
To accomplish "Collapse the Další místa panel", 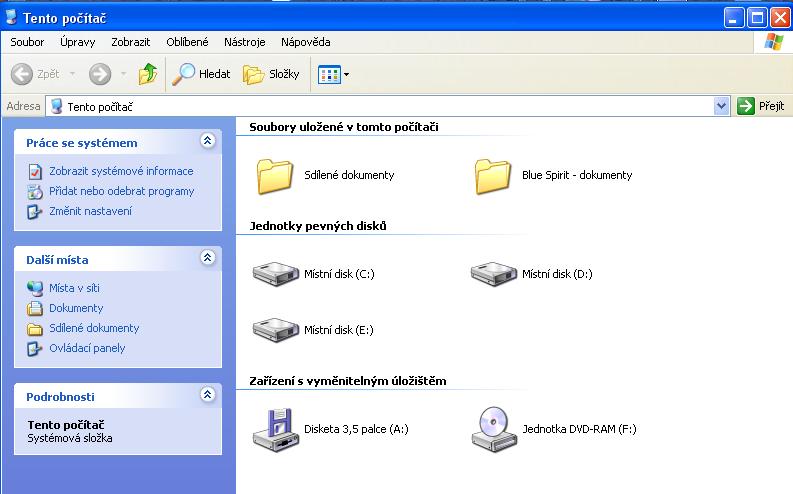I will (207, 258).
